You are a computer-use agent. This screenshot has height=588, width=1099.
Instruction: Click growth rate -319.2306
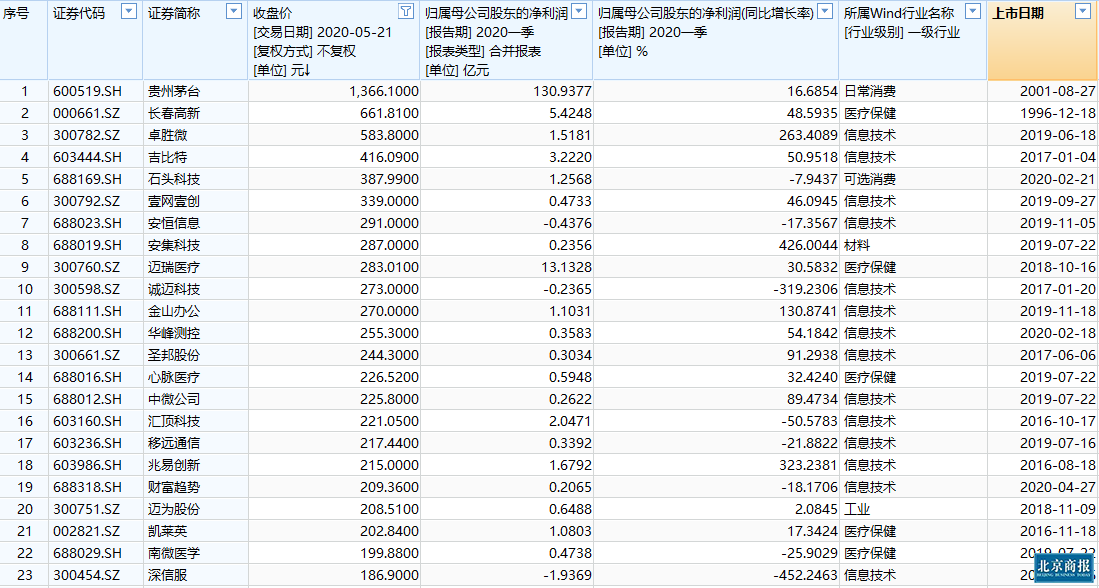click(x=807, y=289)
